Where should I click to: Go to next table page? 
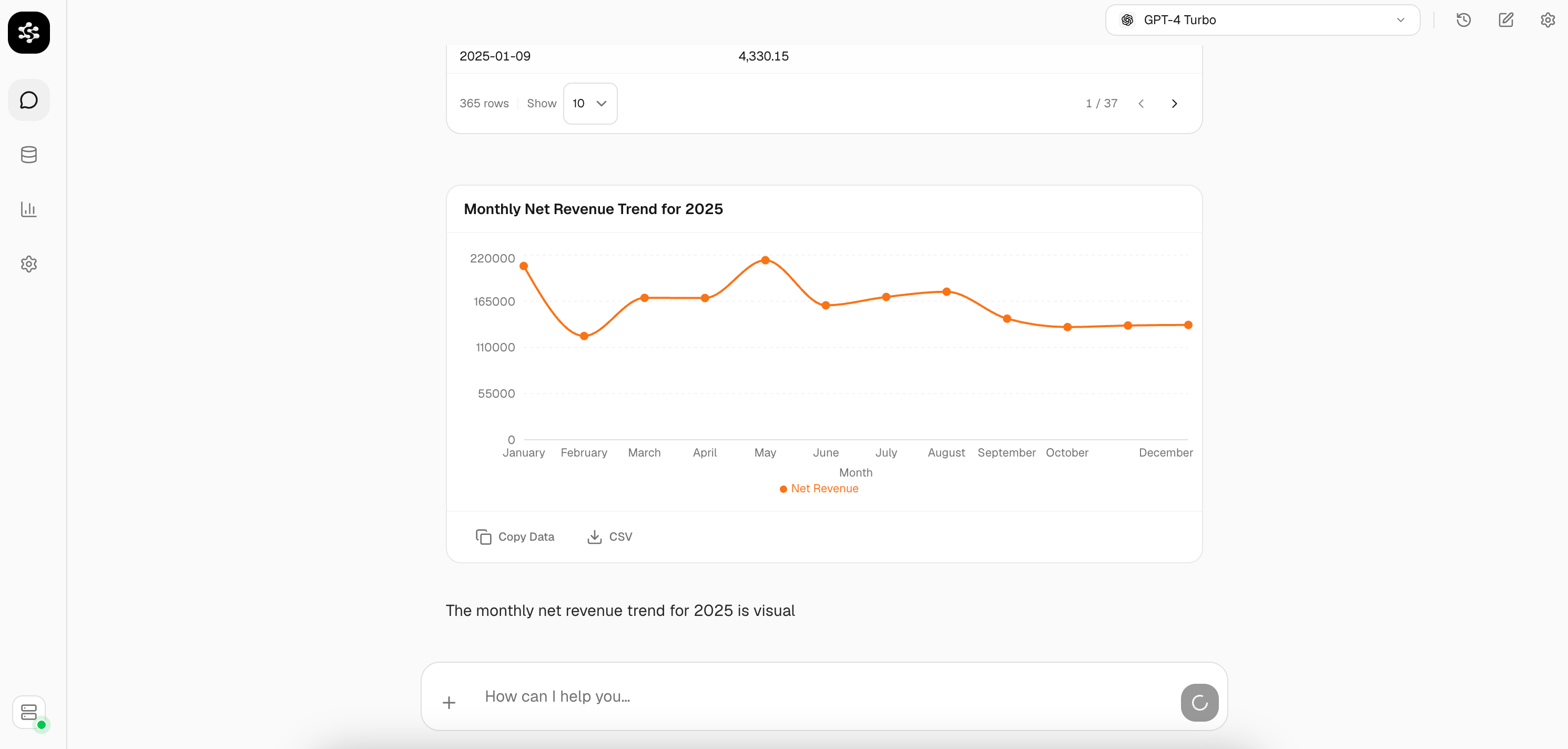pos(1175,104)
